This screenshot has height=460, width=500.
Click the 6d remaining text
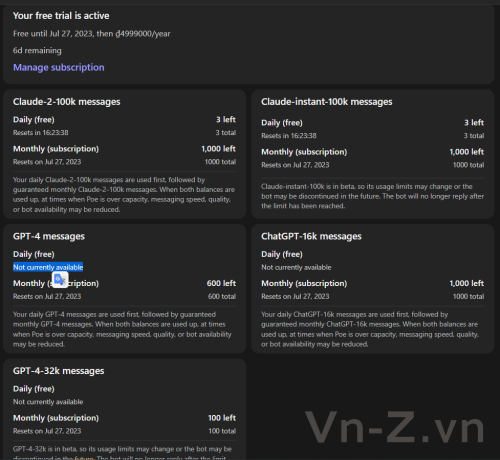pos(37,51)
